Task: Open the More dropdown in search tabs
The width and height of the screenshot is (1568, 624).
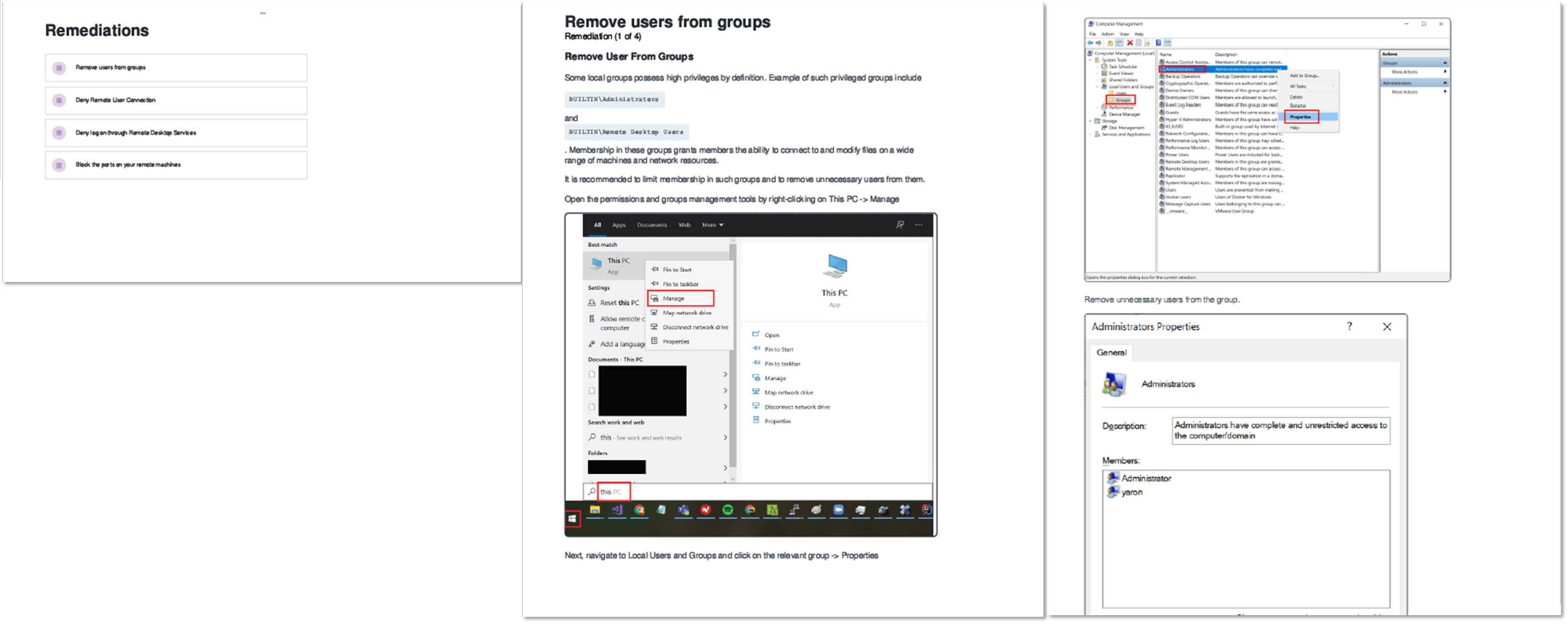Action: tap(712, 225)
